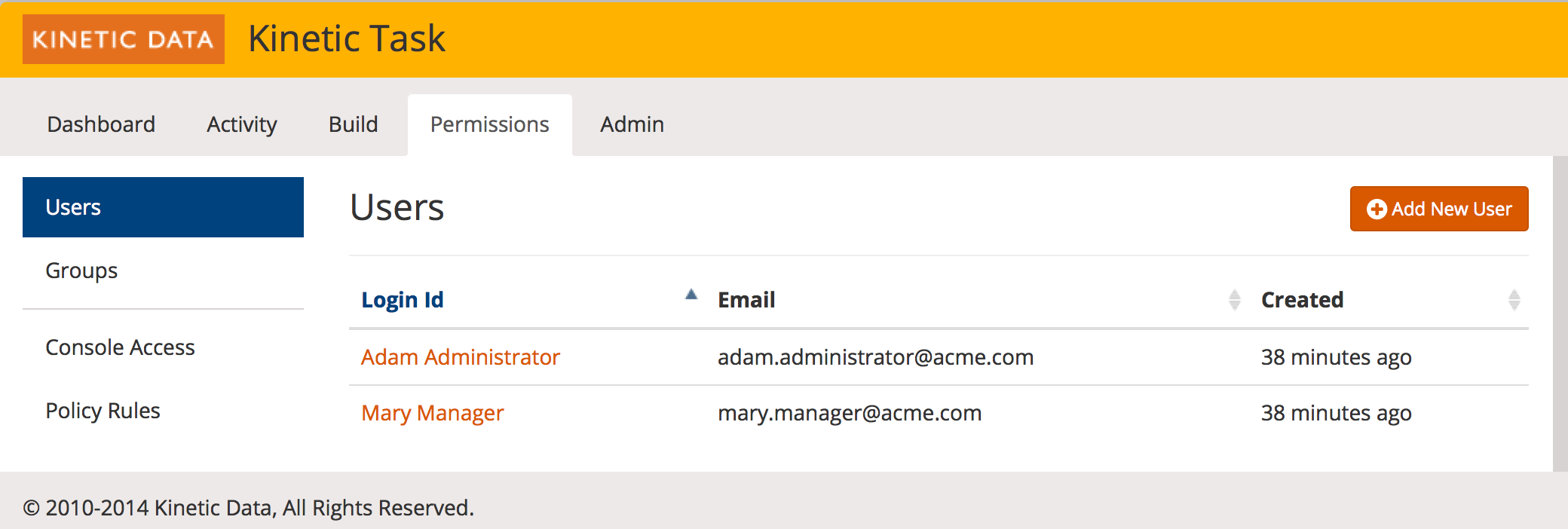
Task: Click adam.administrator@acme.com email cell
Action: (x=875, y=357)
